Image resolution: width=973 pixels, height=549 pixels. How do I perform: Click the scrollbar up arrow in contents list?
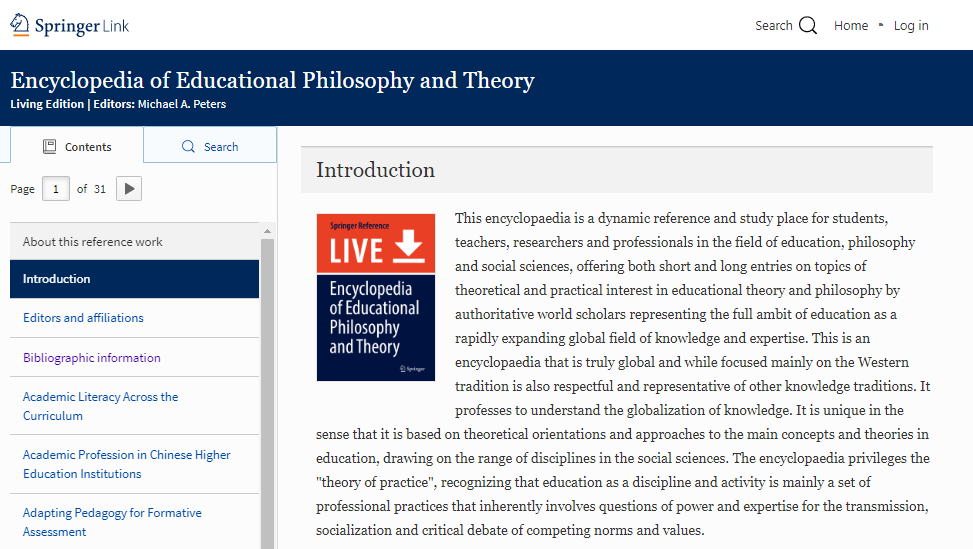pyautogui.click(x=267, y=231)
